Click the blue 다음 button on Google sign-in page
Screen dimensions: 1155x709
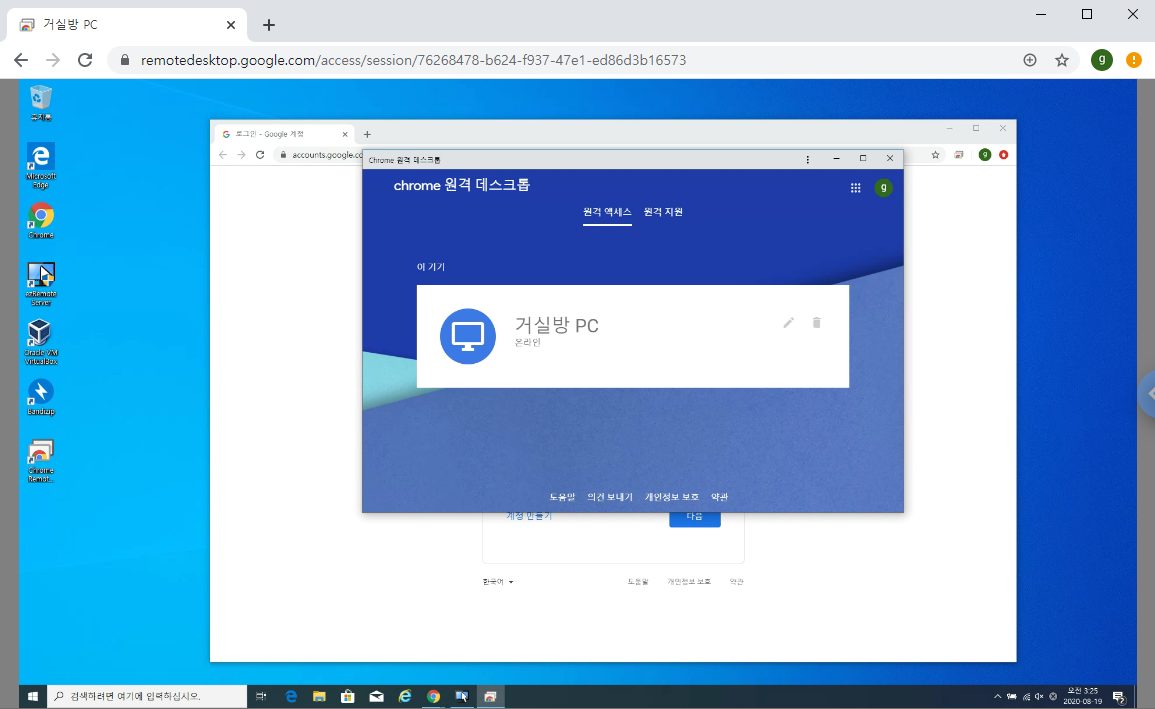point(695,519)
